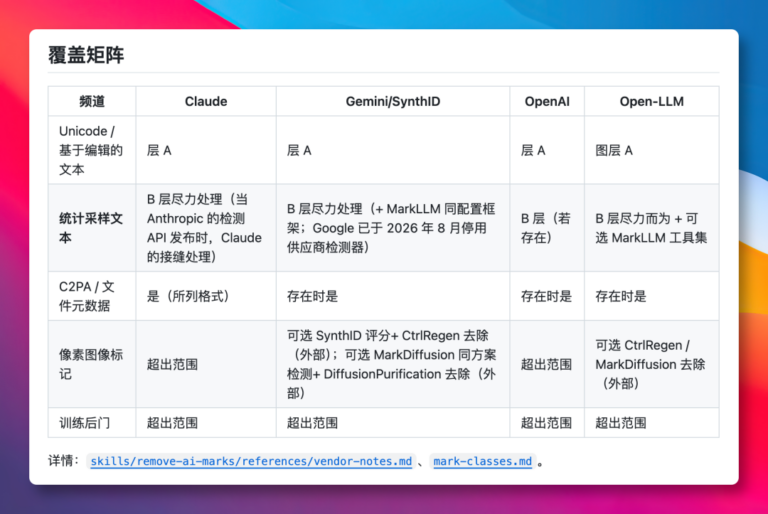Select the 频道 column header
Screen dimensions: 768x514
point(92,101)
